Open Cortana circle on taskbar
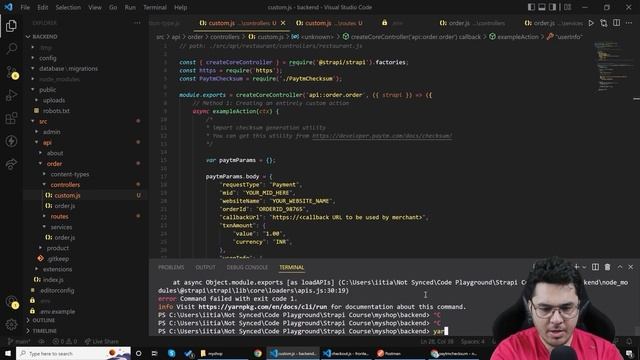This screenshot has height=360, width=640. tap(139, 353)
